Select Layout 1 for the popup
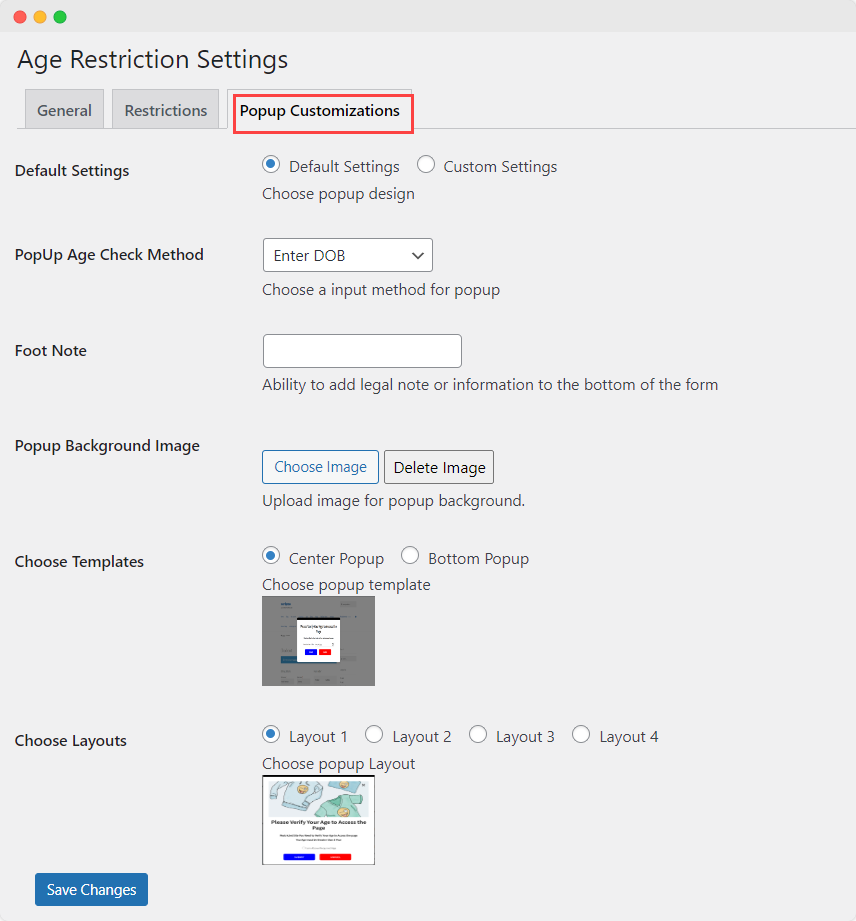The image size is (856, 921). point(270,733)
